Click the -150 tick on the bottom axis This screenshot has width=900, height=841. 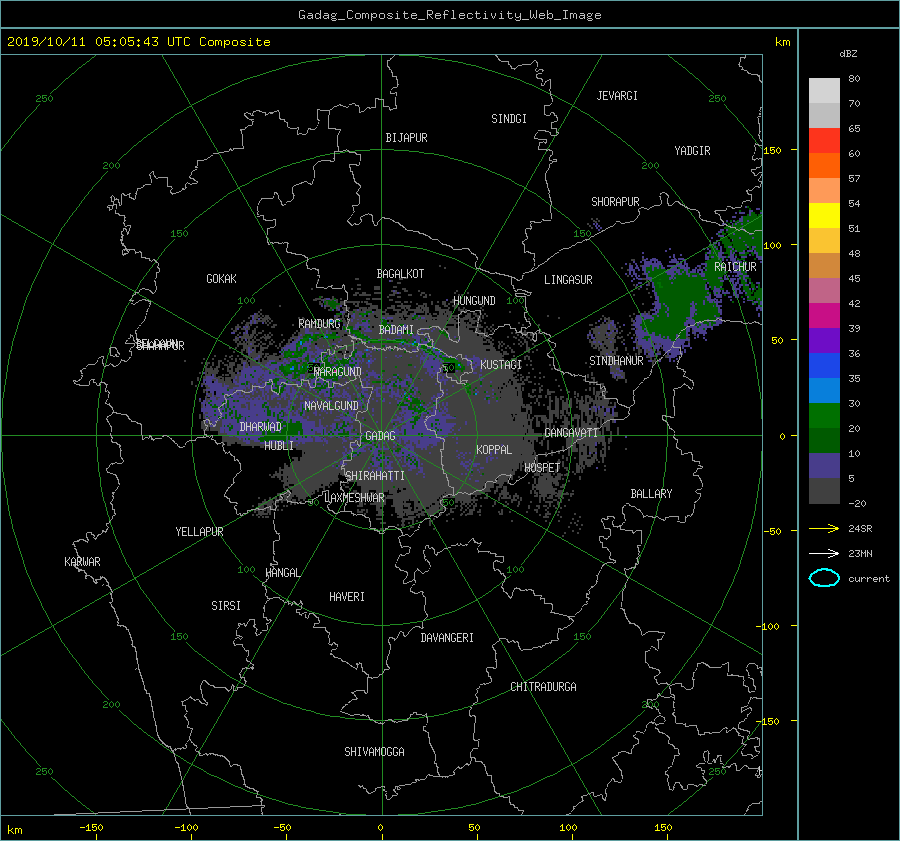pos(91,828)
